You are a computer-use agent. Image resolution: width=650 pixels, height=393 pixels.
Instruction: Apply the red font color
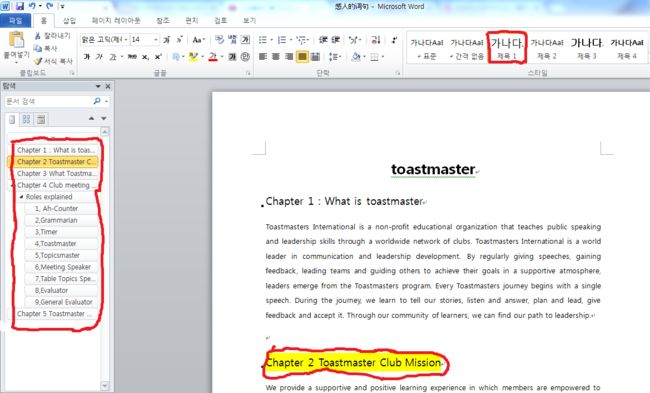click(213, 57)
